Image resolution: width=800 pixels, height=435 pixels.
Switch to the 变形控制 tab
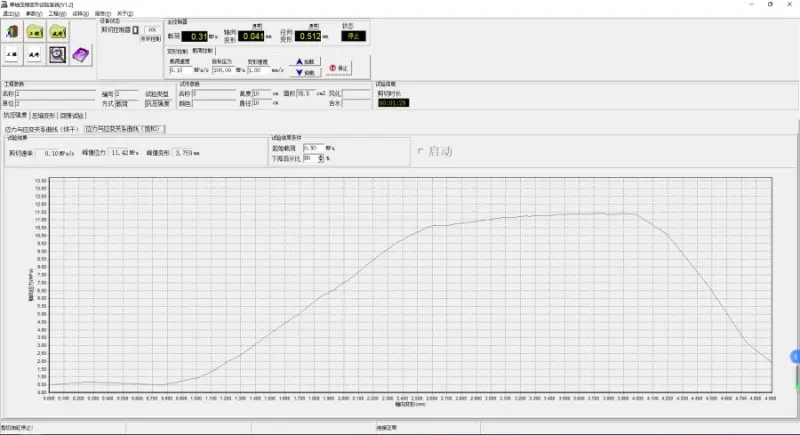tap(178, 51)
